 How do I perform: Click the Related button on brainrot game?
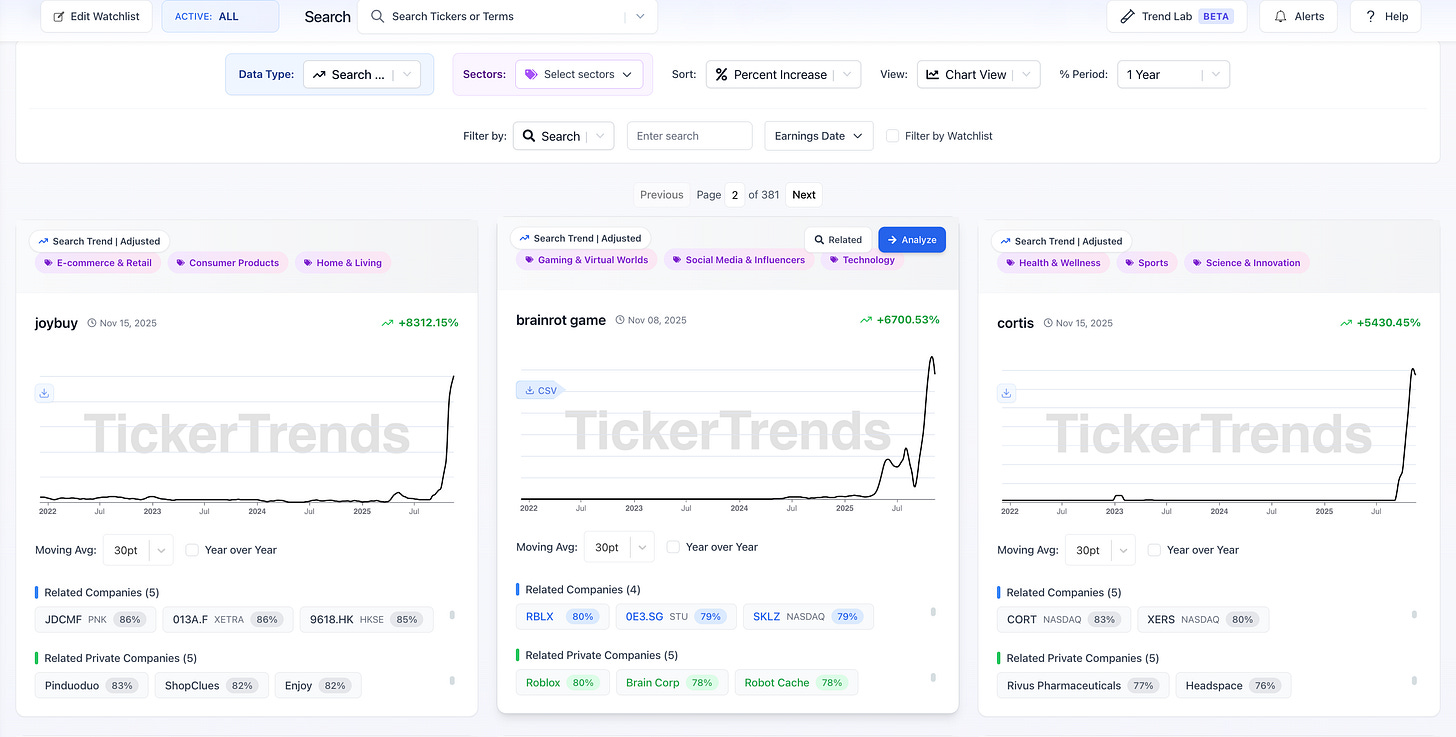click(838, 240)
